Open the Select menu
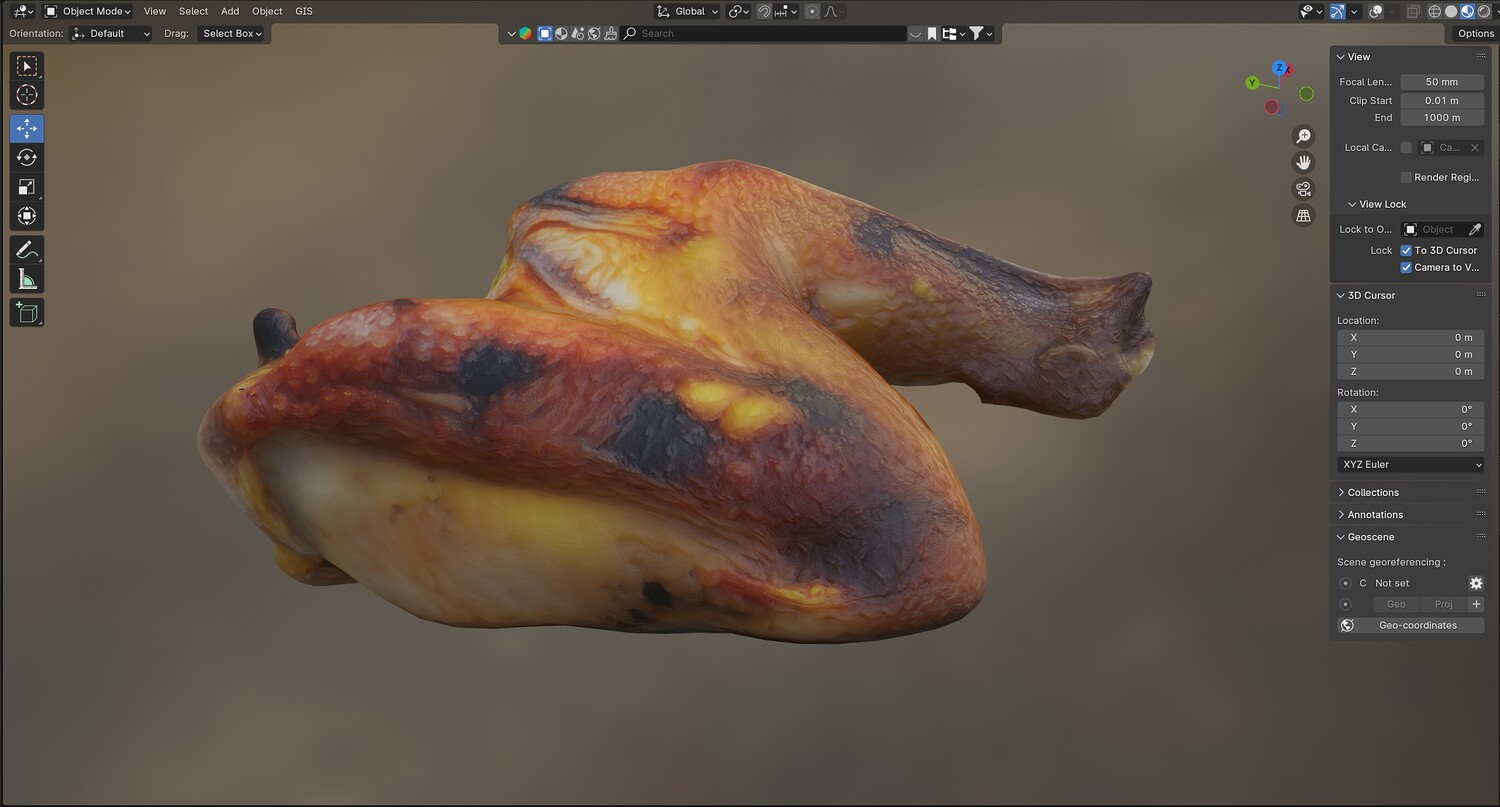The image size is (1500, 807). point(193,11)
